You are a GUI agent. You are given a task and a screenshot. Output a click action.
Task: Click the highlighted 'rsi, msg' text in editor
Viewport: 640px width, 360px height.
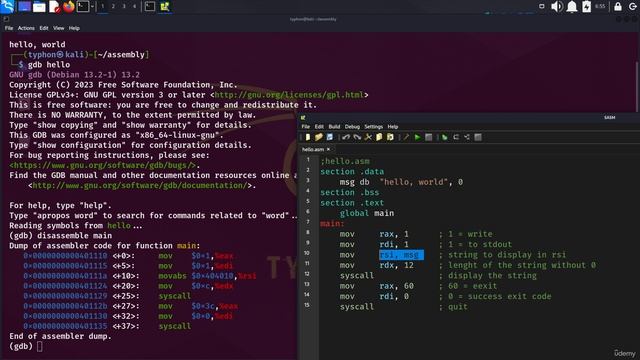pyautogui.click(x=401, y=255)
